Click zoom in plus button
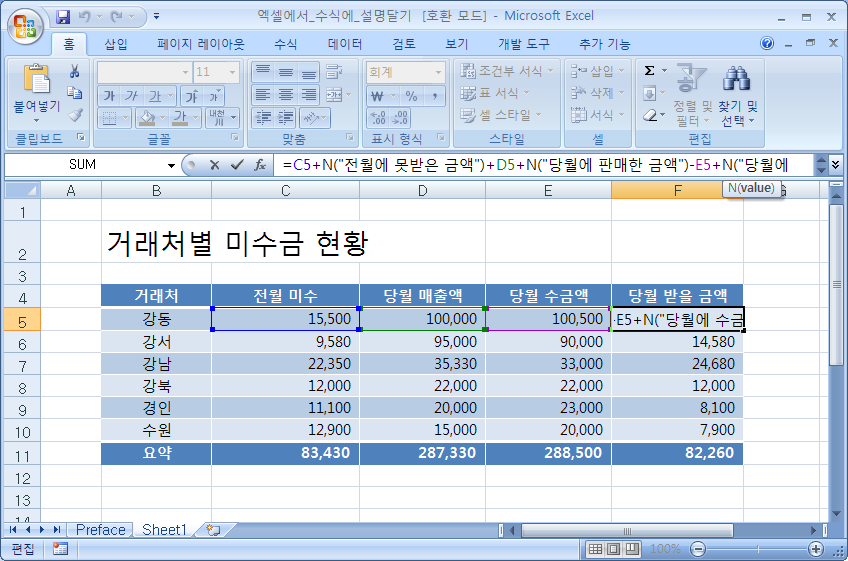 (816, 550)
